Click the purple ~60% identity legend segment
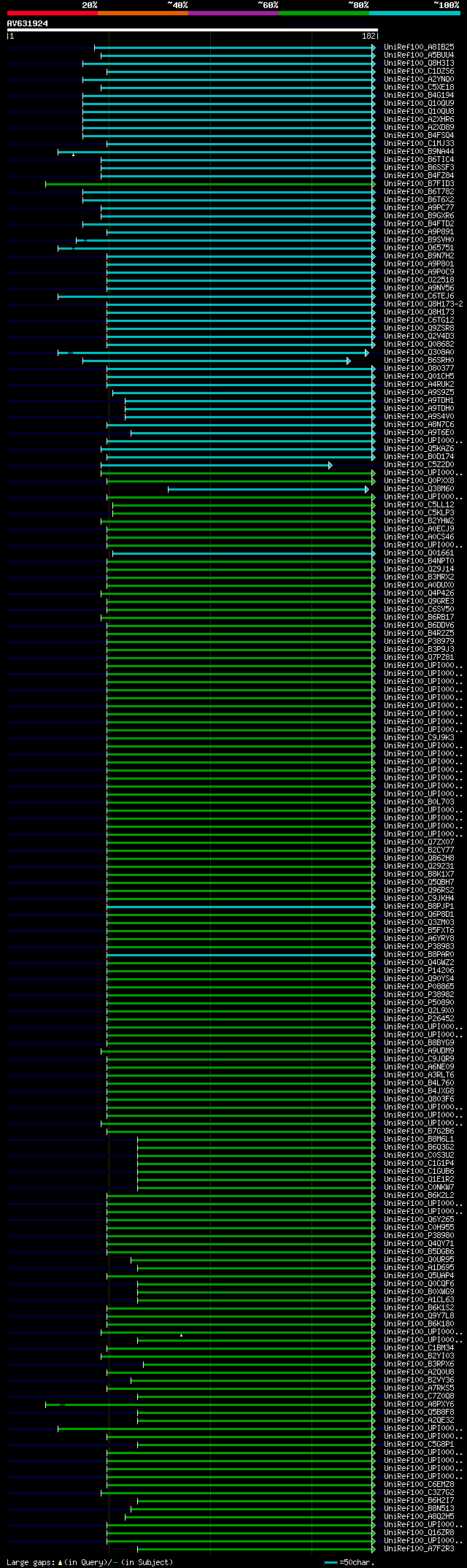 pyautogui.click(x=233, y=13)
